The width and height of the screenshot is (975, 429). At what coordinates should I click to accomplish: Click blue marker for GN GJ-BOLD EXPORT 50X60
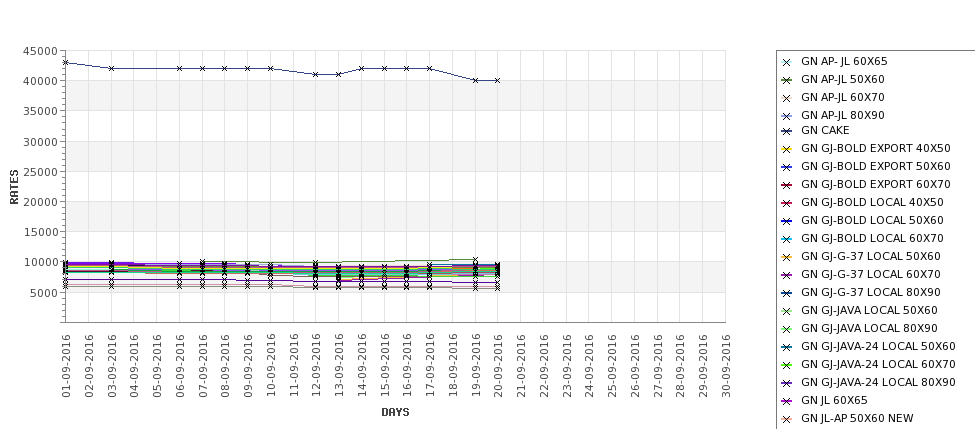787,167
